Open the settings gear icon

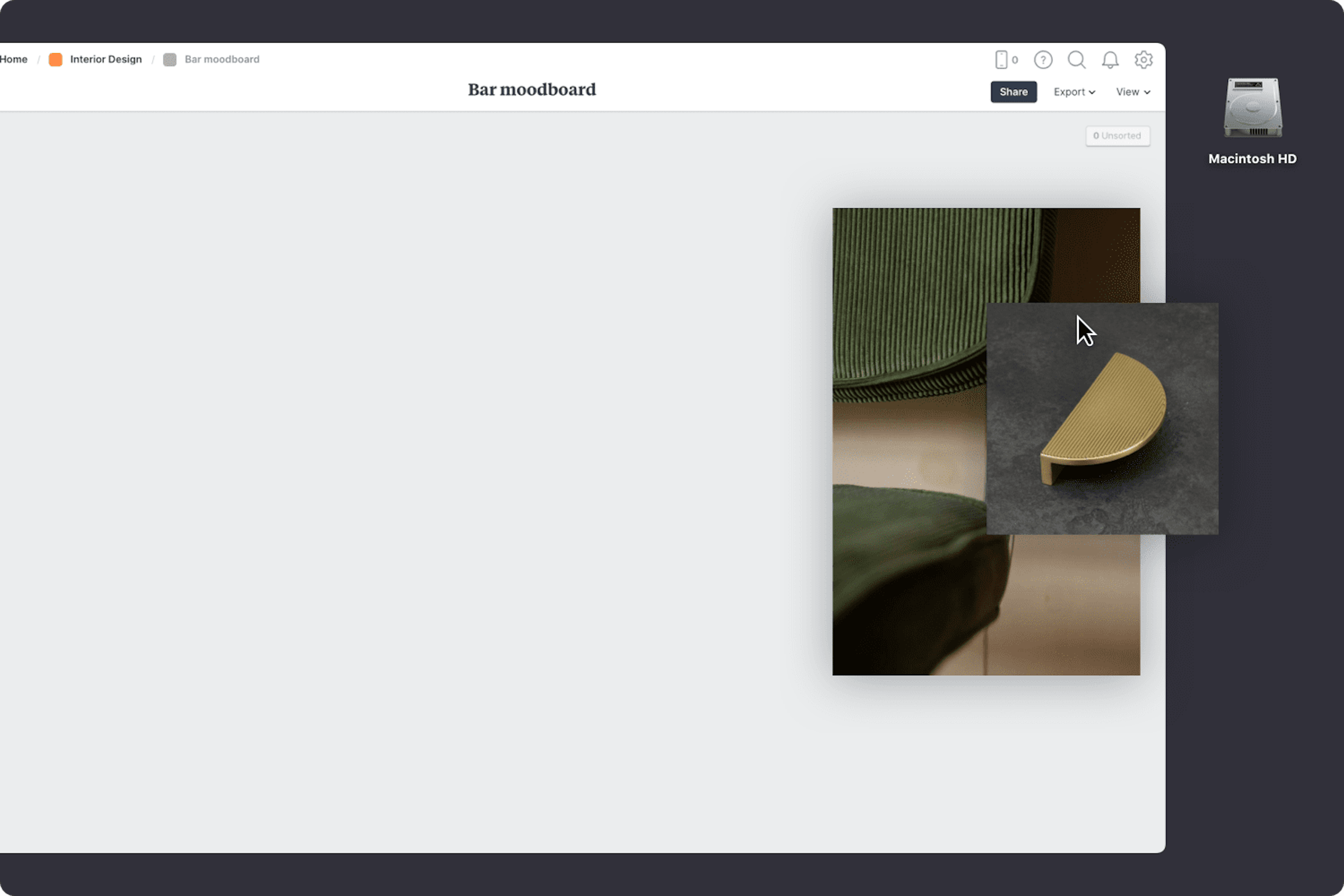coord(1143,60)
